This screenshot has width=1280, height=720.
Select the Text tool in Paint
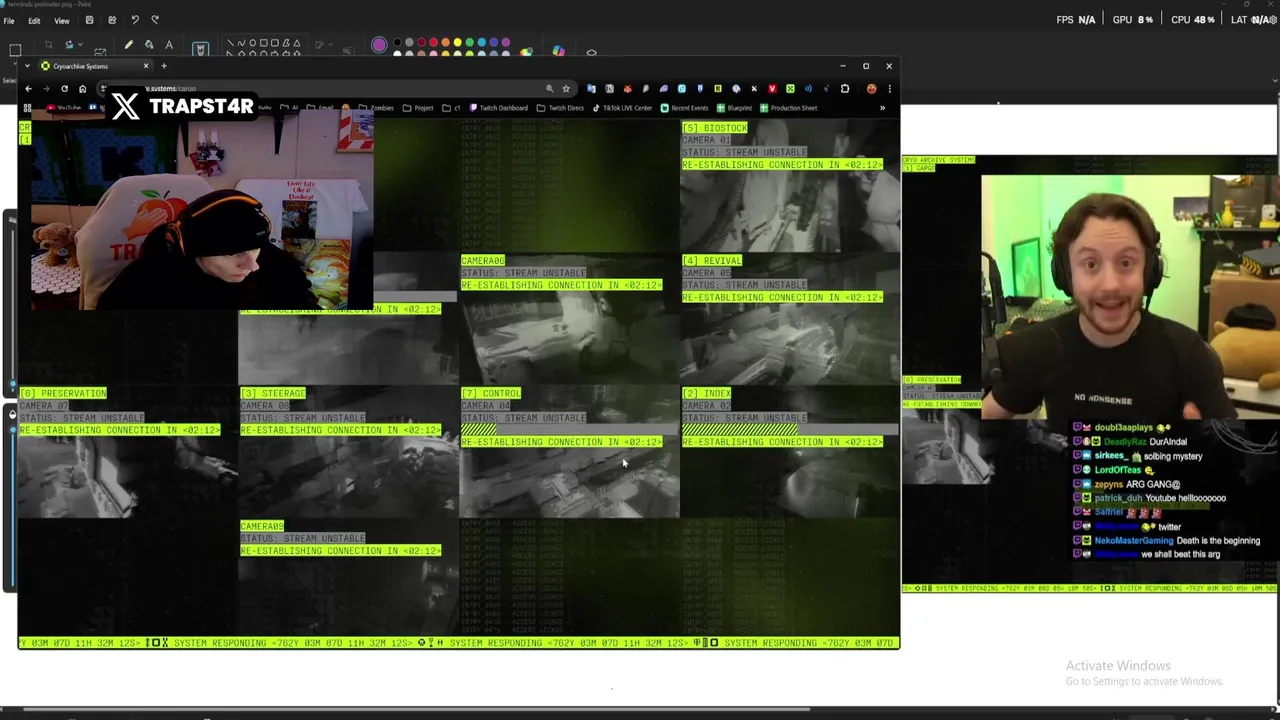pos(169,45)
